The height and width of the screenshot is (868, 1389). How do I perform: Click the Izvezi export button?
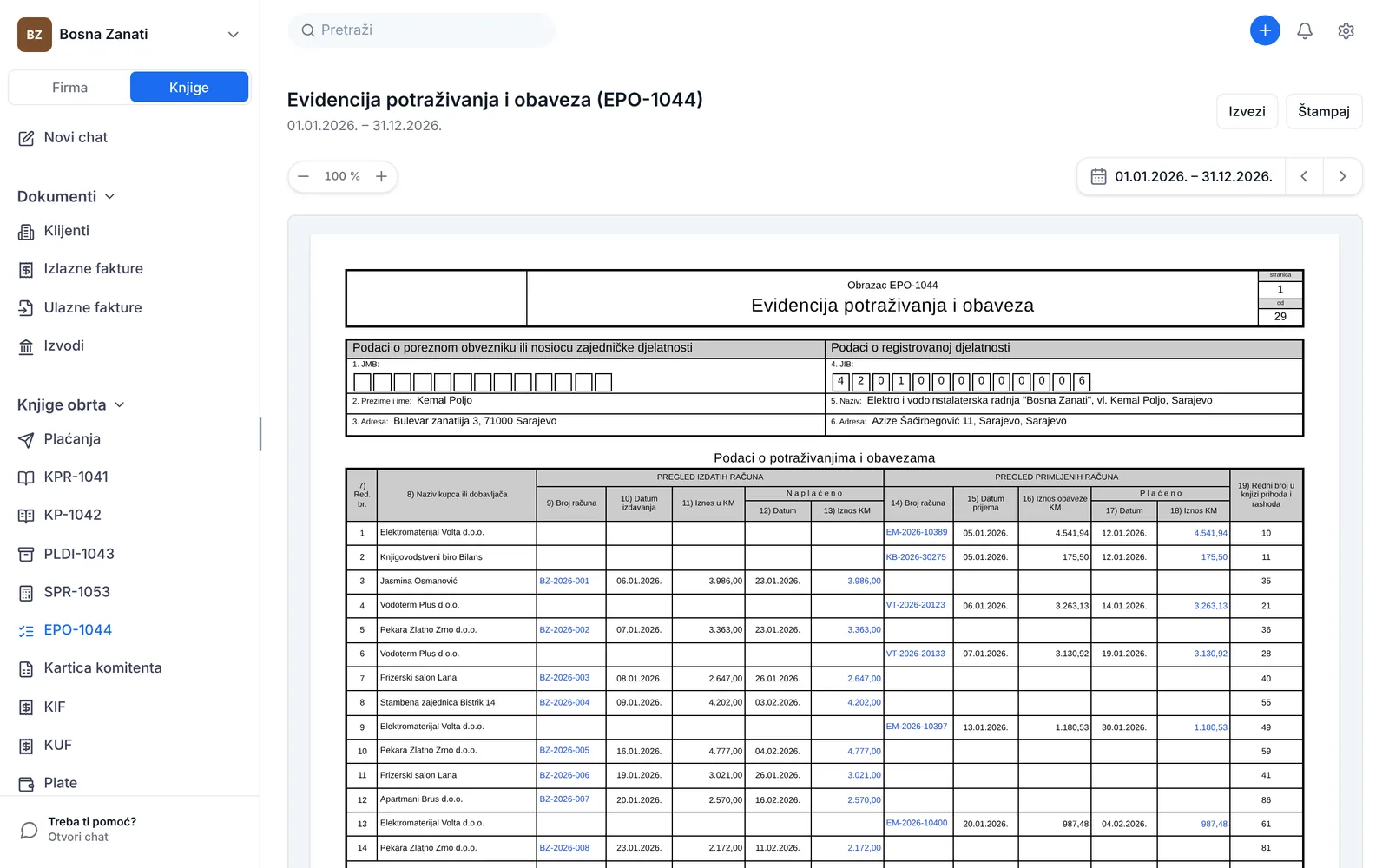pyautogui.click(x=1247, y=111)
